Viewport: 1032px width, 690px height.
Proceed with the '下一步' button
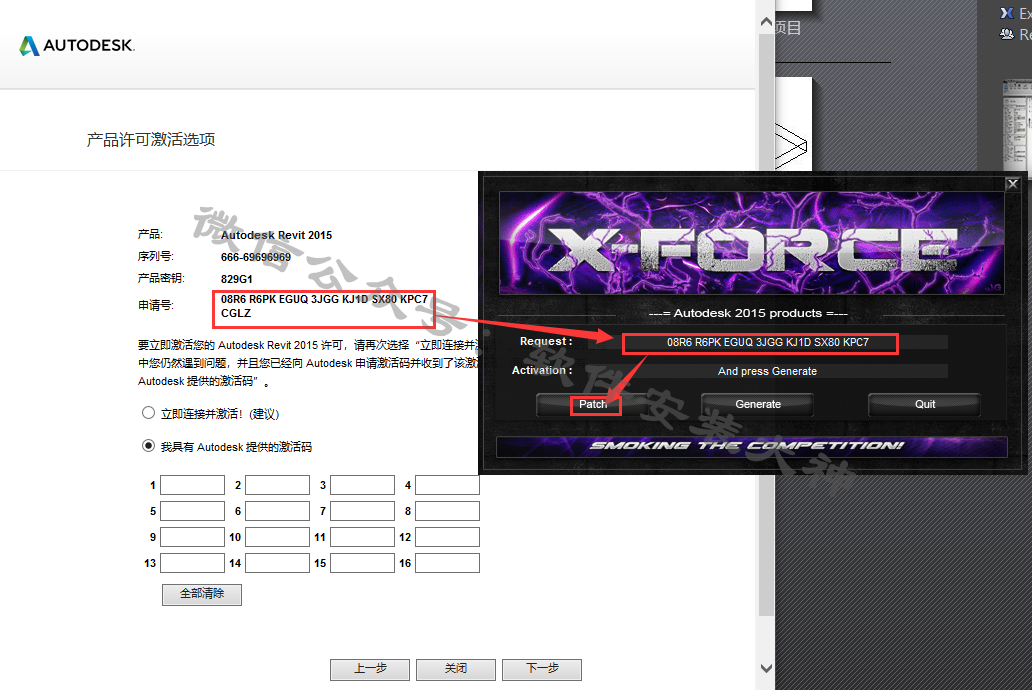point(542,669)
